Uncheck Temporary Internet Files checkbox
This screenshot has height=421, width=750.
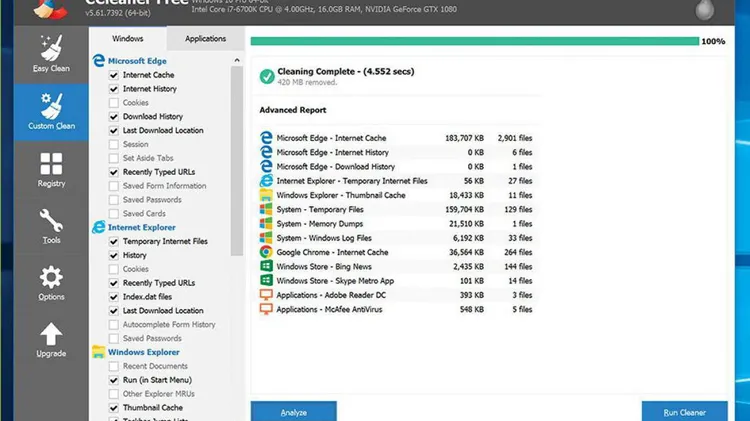click(x=114, y=242)
